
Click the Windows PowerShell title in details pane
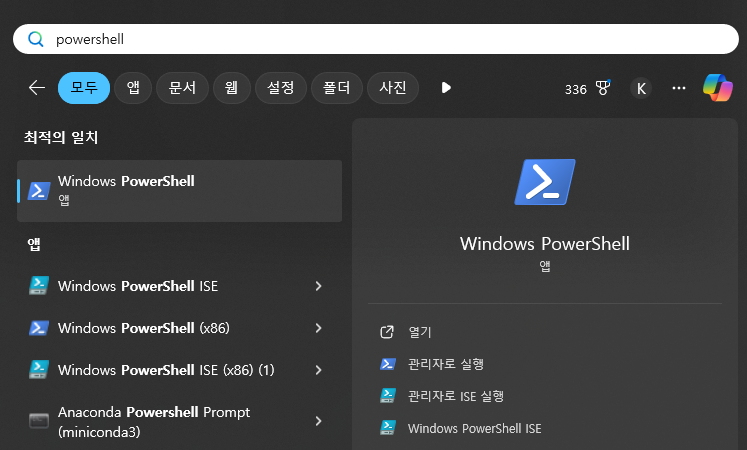[x=545, y=244]
